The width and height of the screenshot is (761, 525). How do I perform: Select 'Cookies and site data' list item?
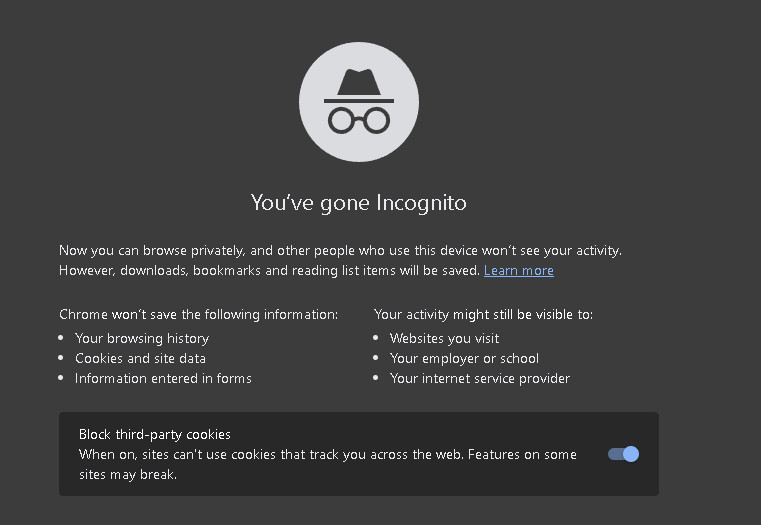click(140, 358)
